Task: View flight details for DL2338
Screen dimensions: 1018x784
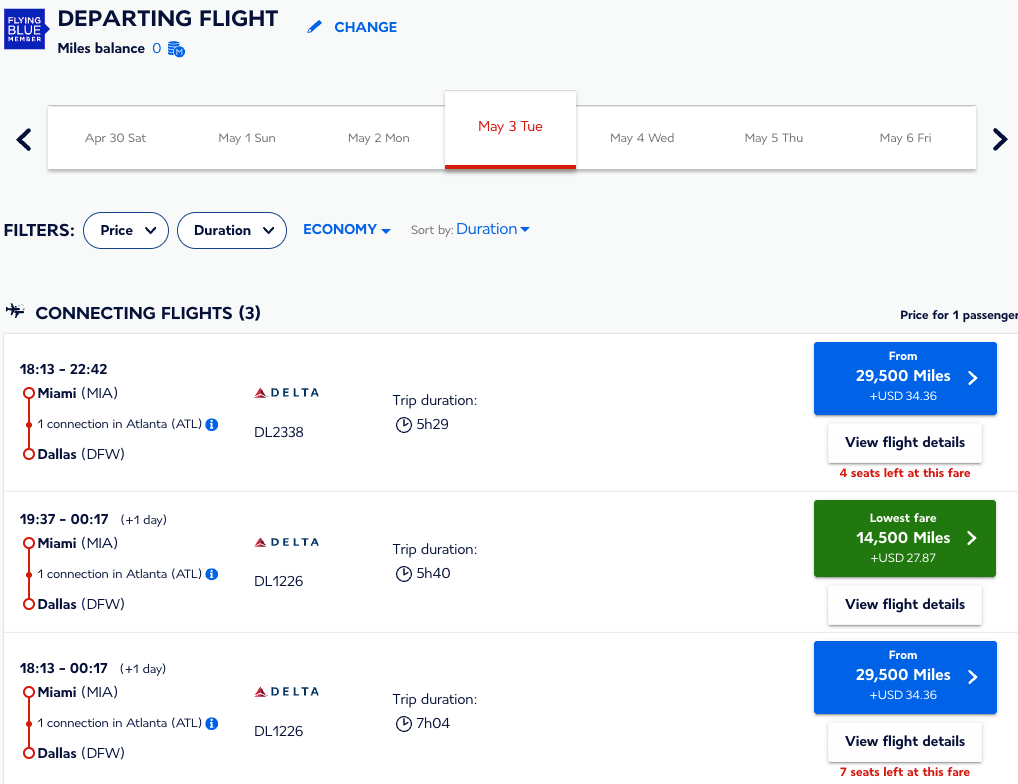Action: 905,442
